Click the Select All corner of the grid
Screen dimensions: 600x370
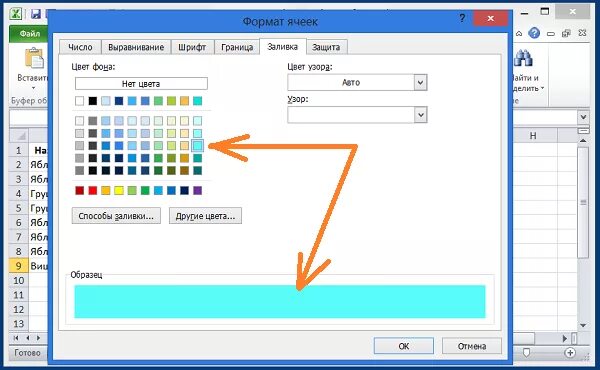click(19, 135)
